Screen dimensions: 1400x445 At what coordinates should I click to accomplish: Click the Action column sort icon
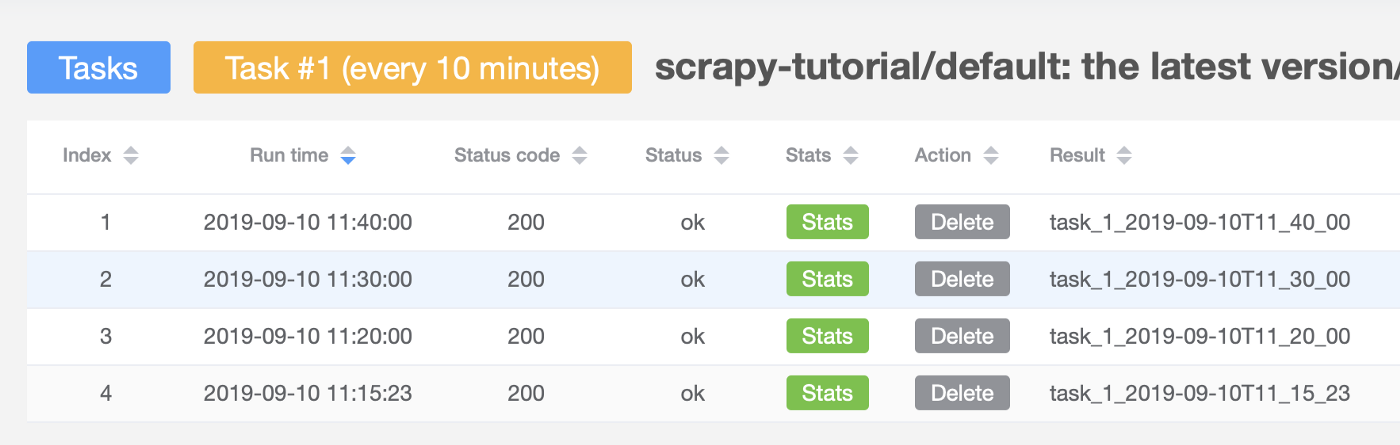(x=990, y=156)
